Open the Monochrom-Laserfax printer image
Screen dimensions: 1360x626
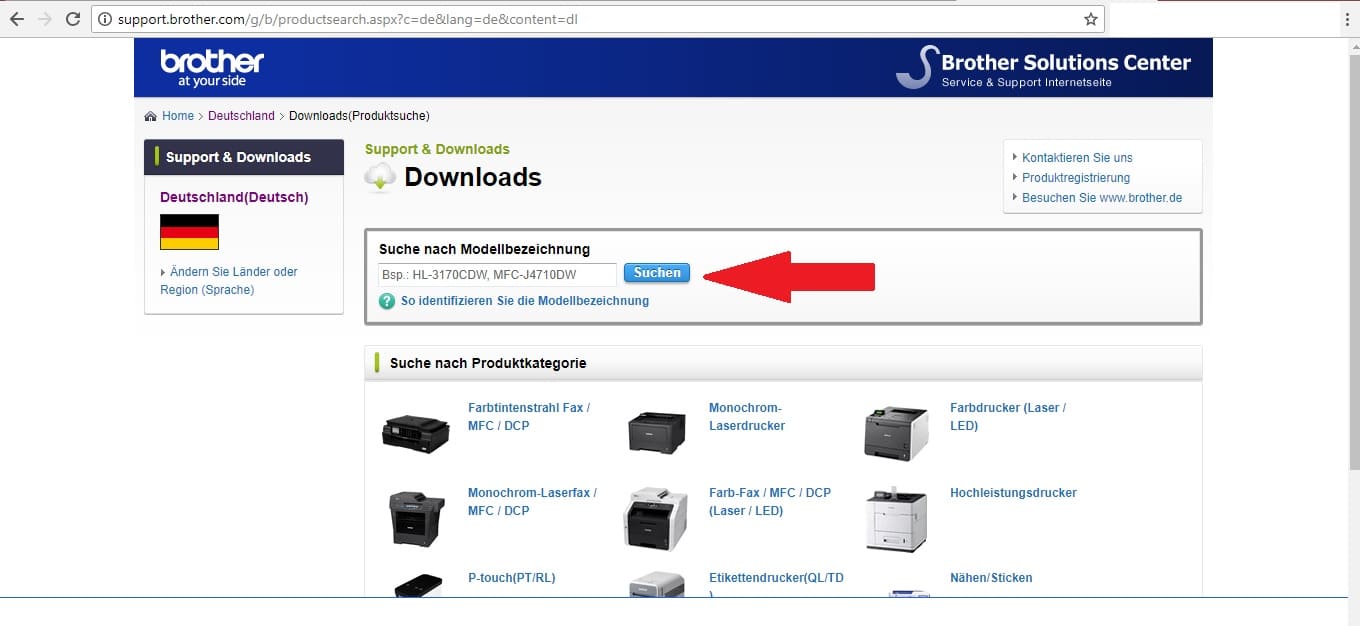(x=416, y=517)
